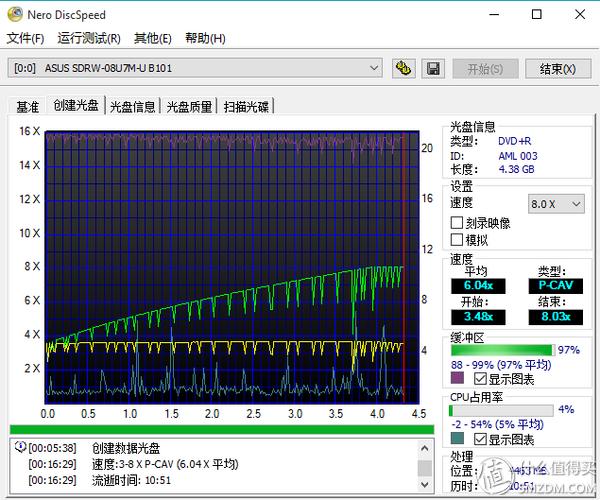This screenshot has height=500, width=600.
Task: Open the 运行测试(R) menu
Action: (89, 39)
